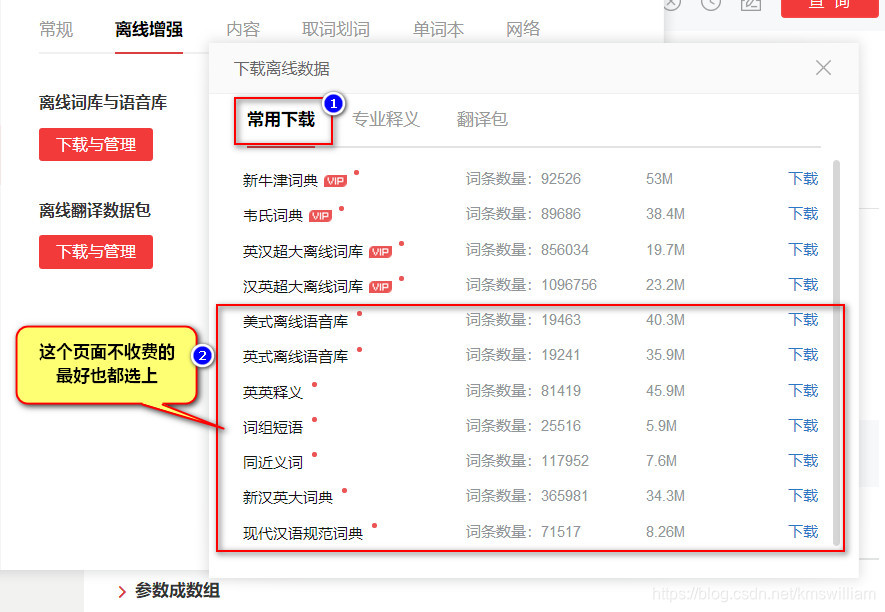Screen dimensions: 885x612
Task: Download 韦氏词典
Action: (803, 214)
